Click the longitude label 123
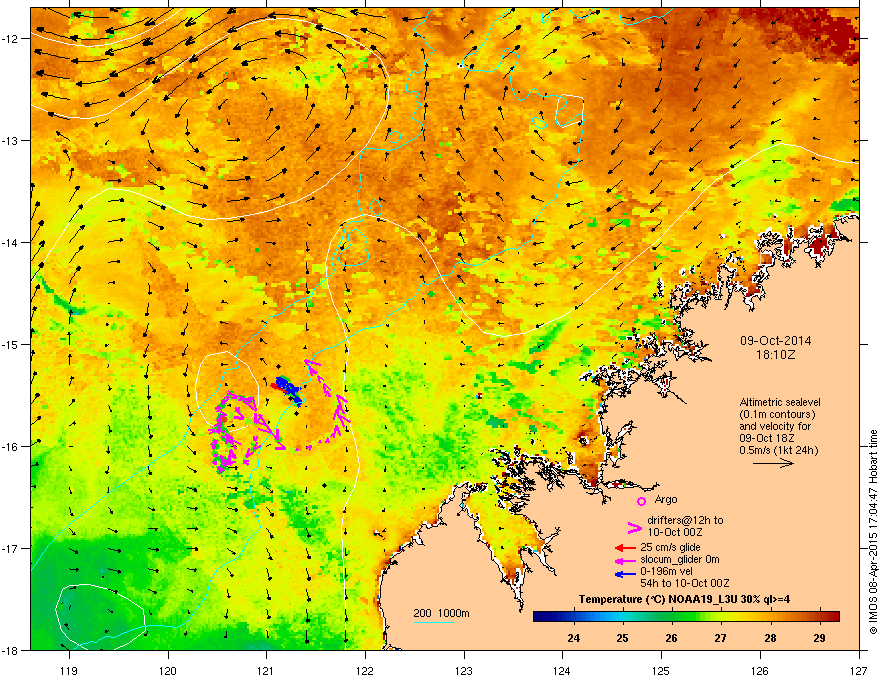The width and height of the screenshot is (880, 680). (464, 670)
